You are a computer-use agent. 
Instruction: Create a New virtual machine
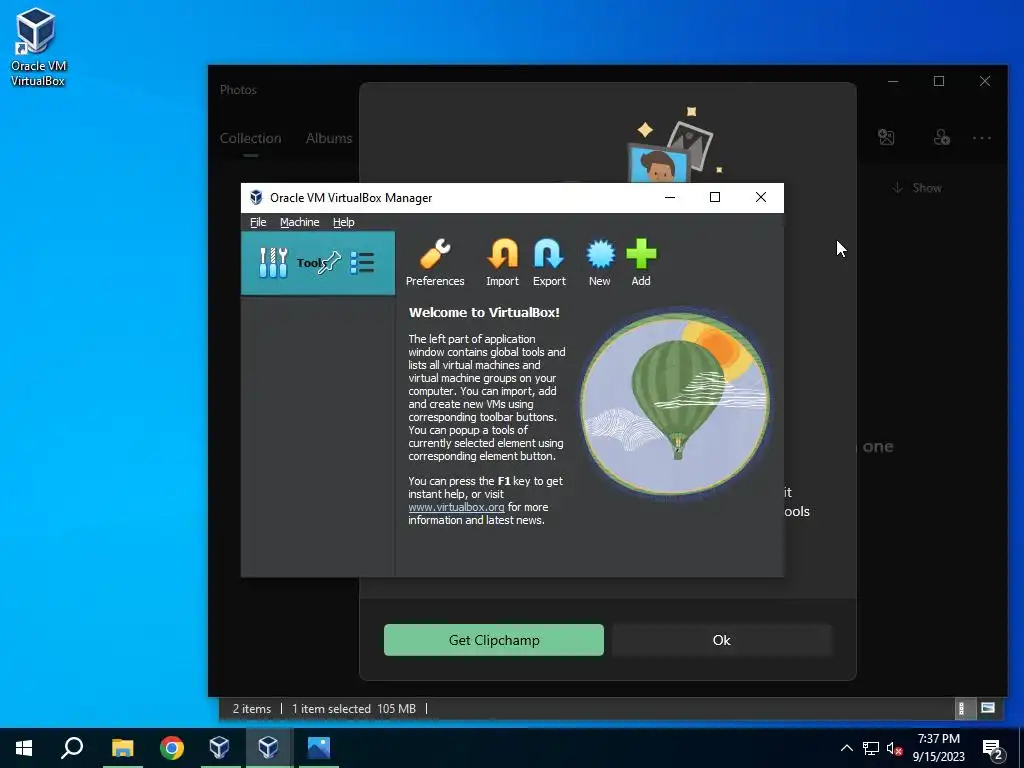(x=600, y=263)
